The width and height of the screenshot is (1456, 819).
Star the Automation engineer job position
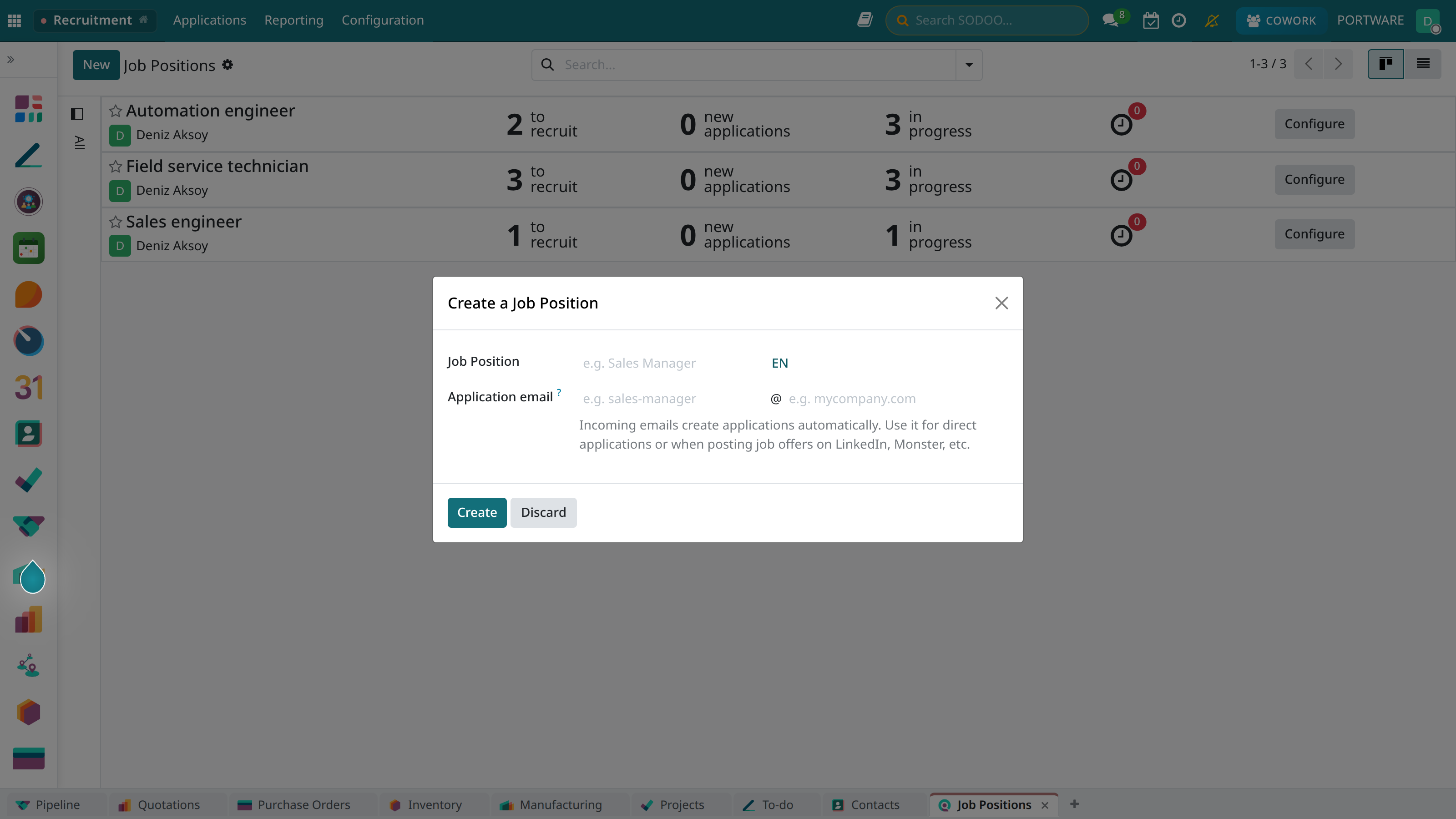click(x=115, y=111)
